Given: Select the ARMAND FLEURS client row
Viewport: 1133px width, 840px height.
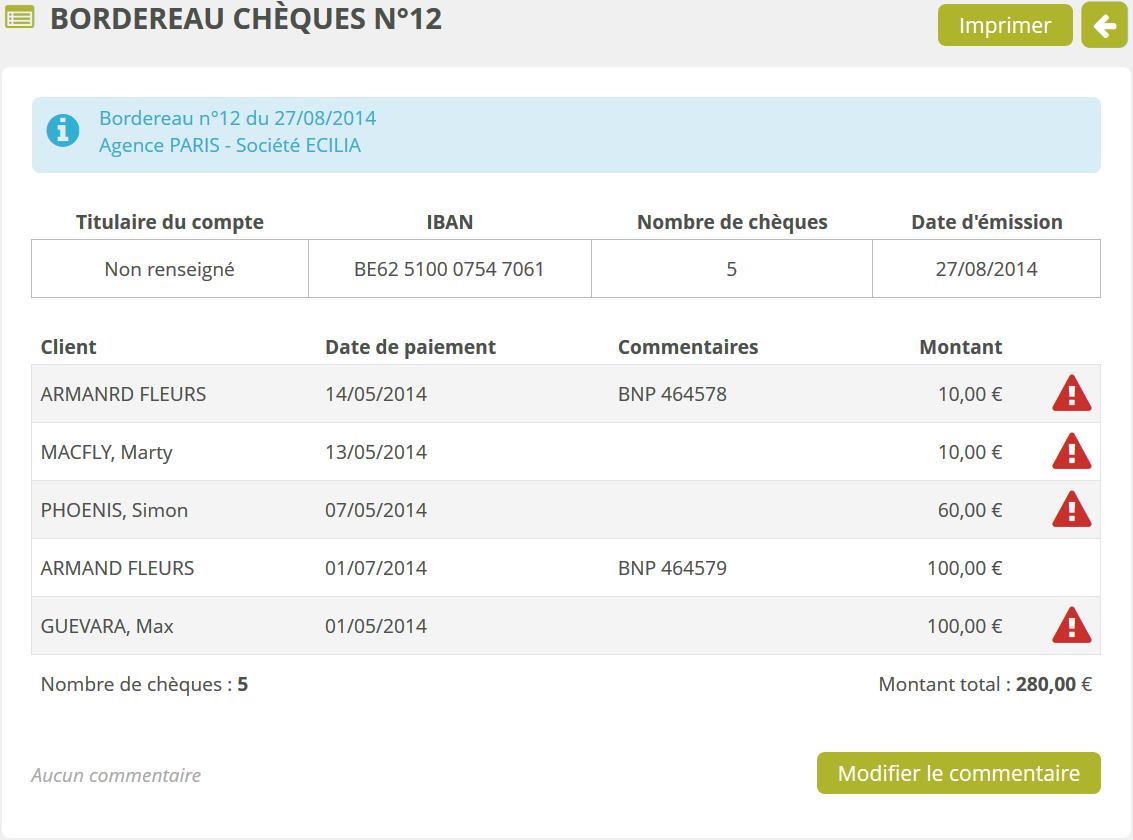Looking at the screenshot, I should click(x=118, y=568).
